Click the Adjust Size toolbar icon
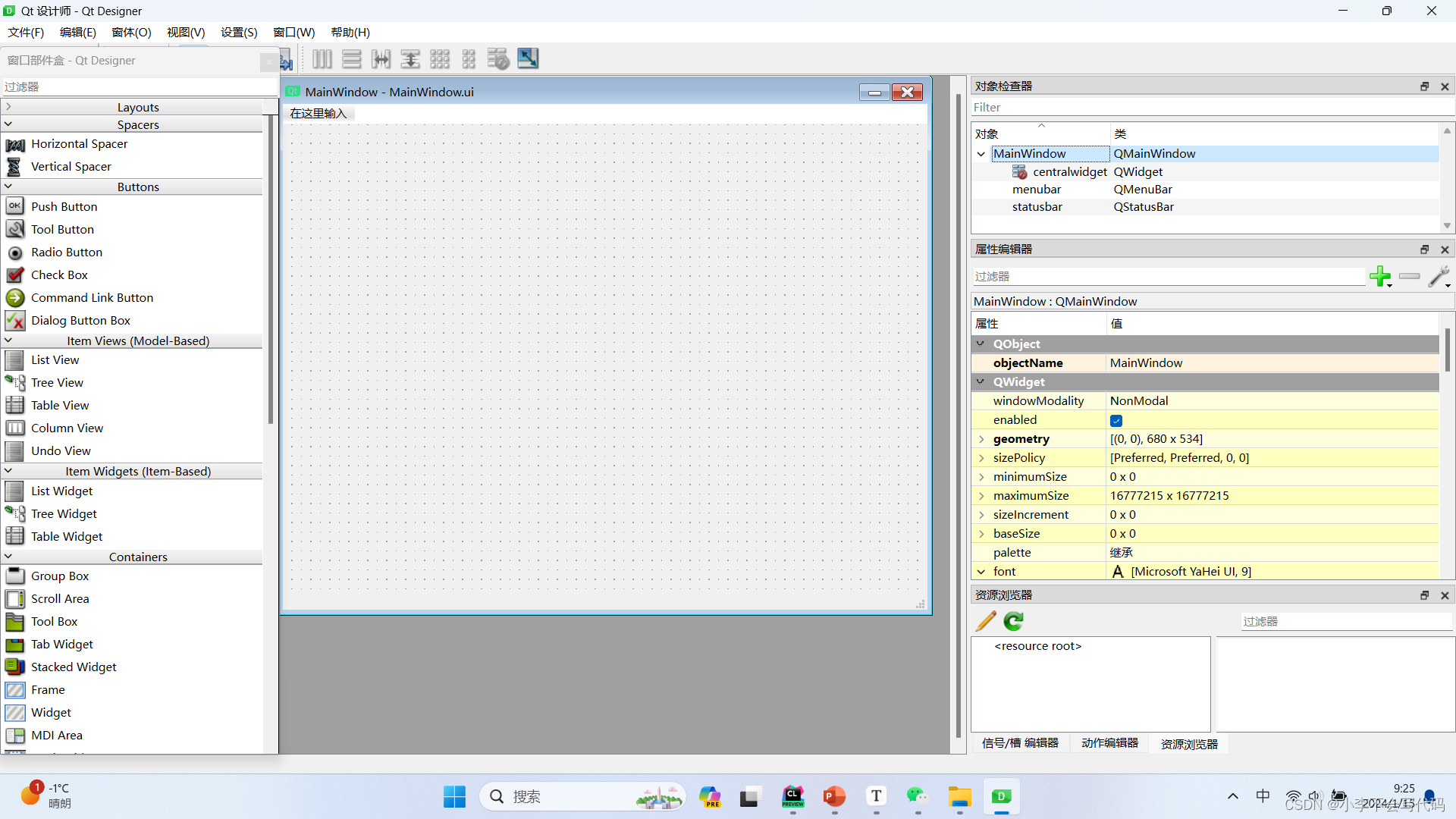 click(x=528, y=58)
